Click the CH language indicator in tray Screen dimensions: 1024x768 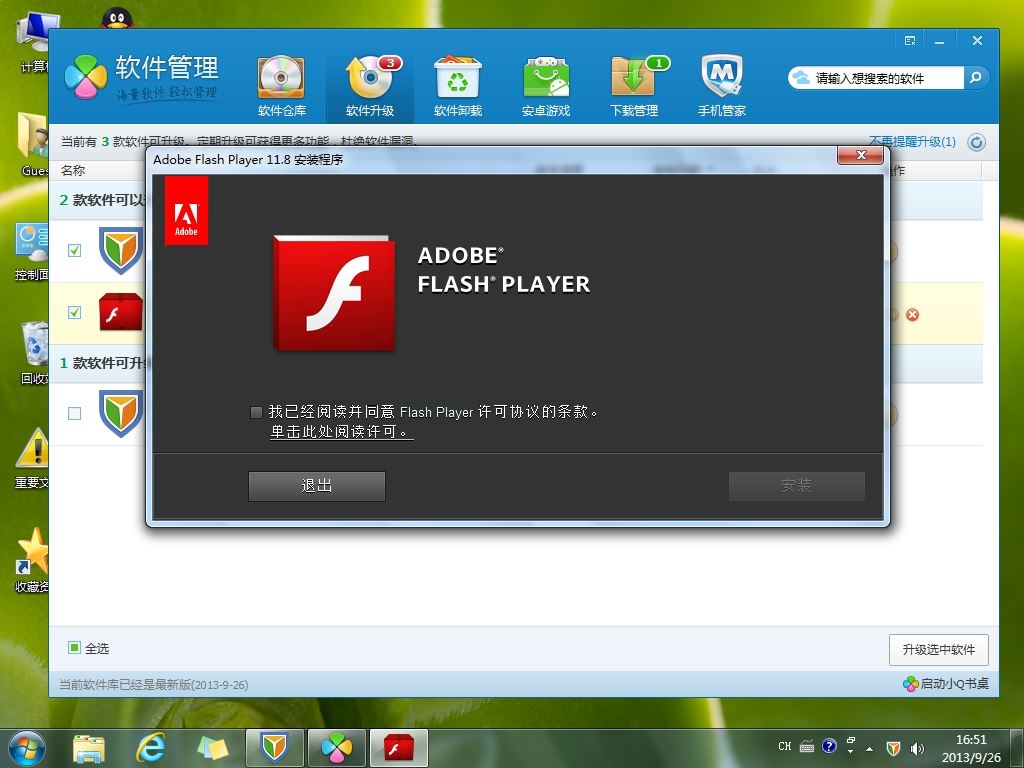(x=785, y=746)
